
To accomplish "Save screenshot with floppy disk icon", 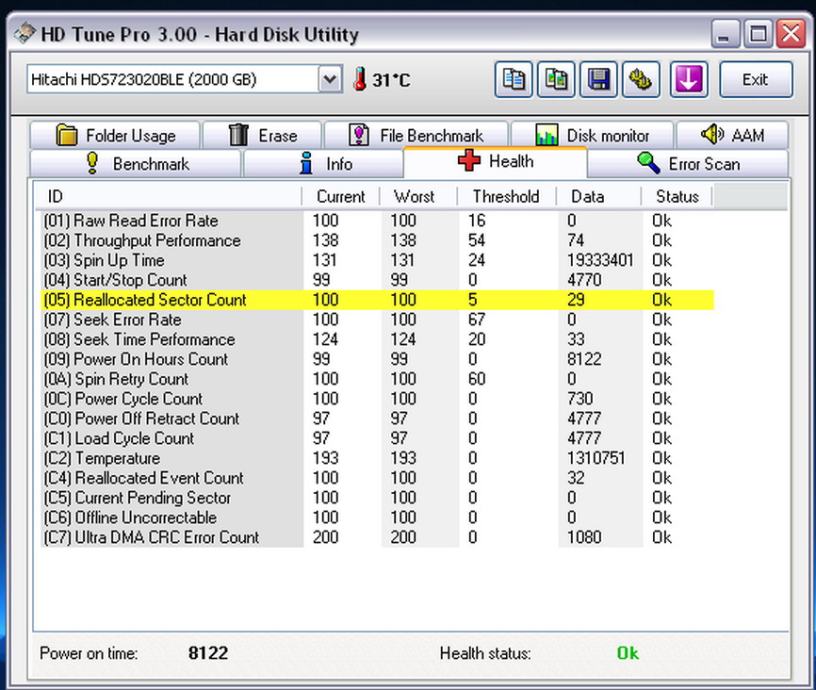I will coord(598,80).
